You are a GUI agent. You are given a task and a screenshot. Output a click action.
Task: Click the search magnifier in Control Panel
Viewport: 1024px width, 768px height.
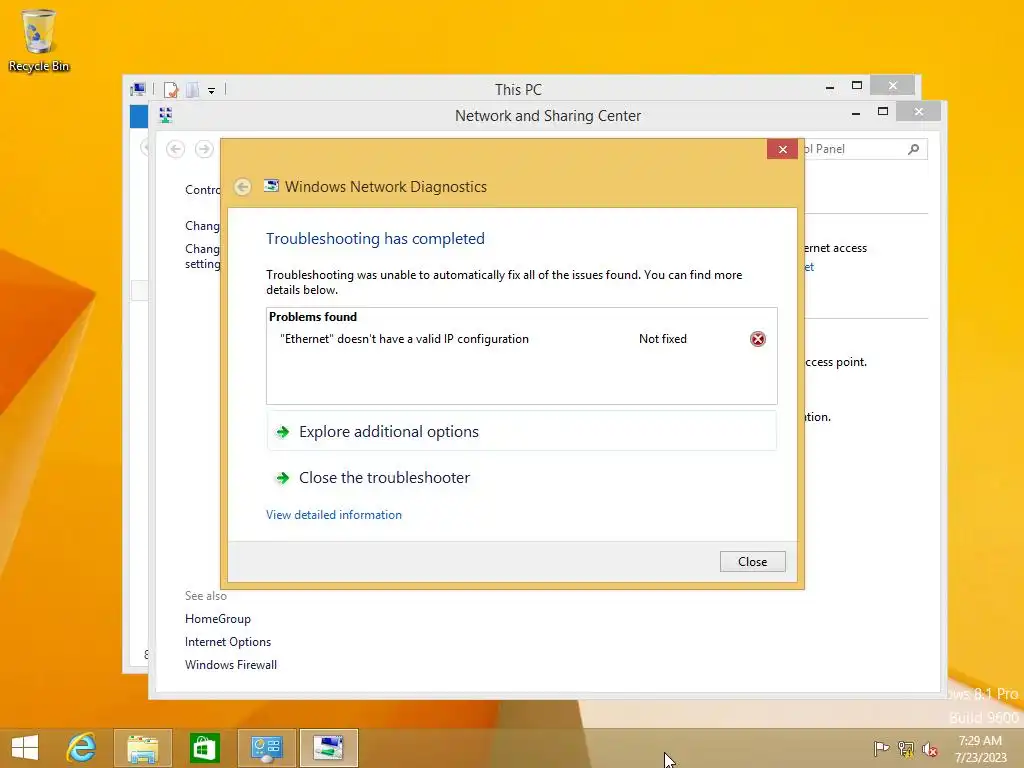pyautogui.click(x=914, y=149)
